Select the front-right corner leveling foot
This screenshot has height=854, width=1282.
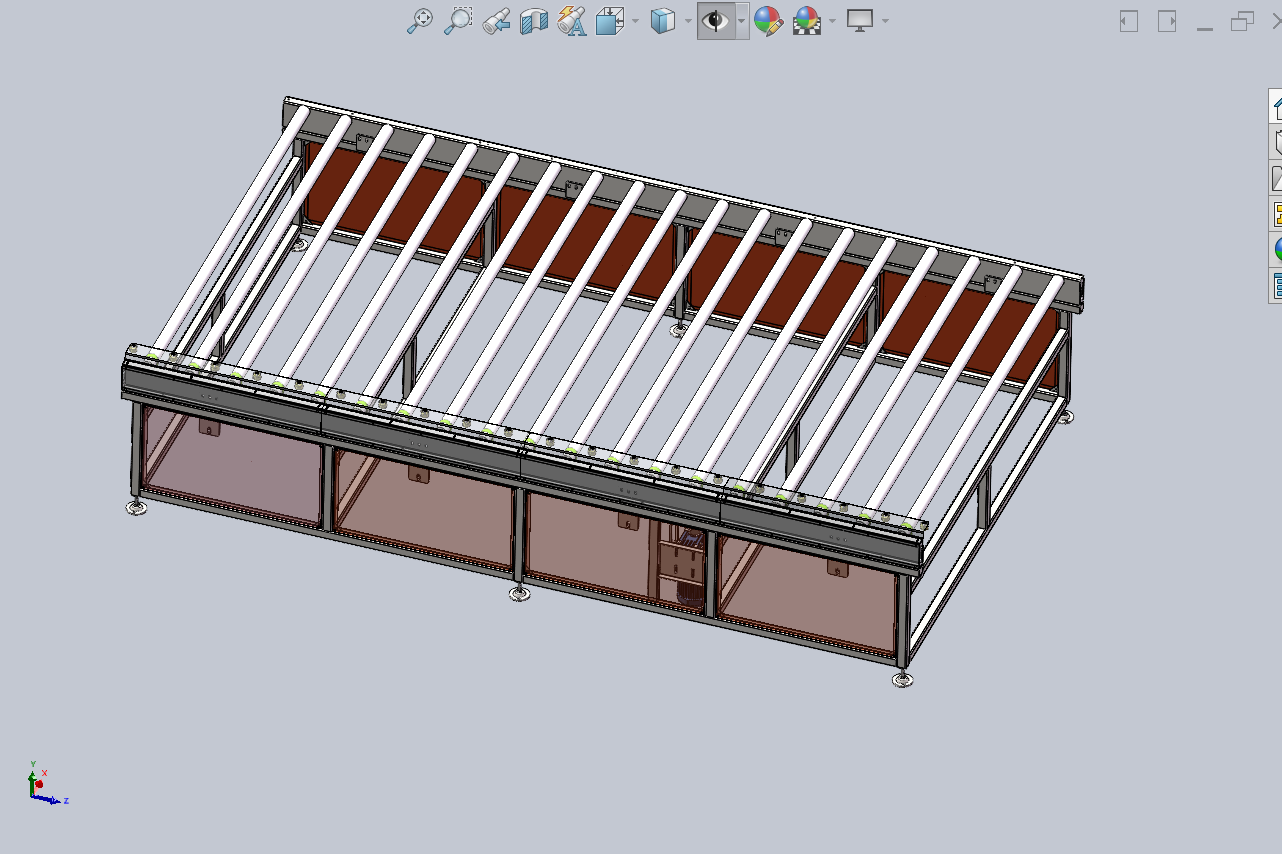tap(902, 679)
